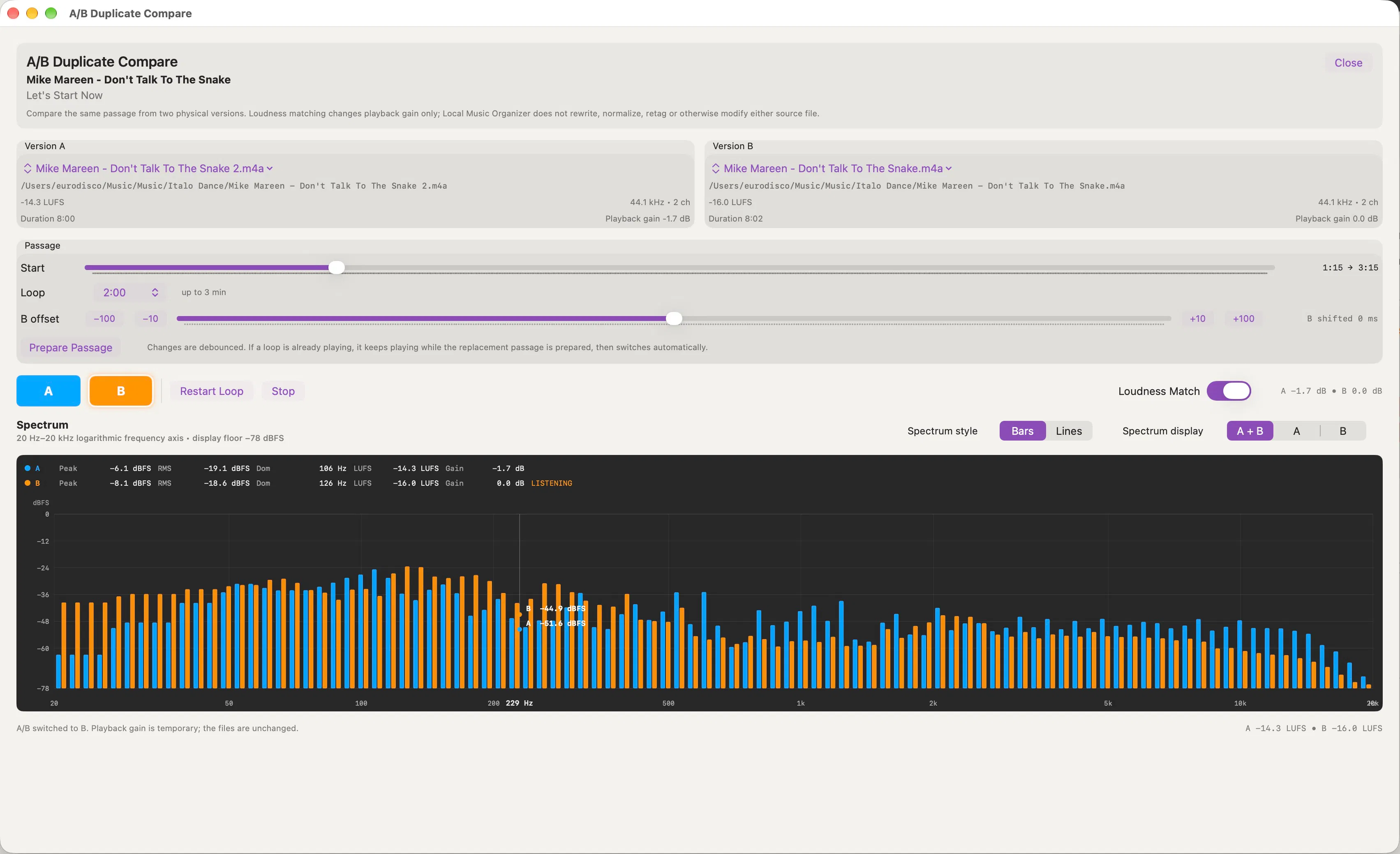Image resolution: width=1400 pixels, height=854 pixels.
Task: Click 'Playback gain -1.7 dB' for Version A
Action: tap(647, 219)
